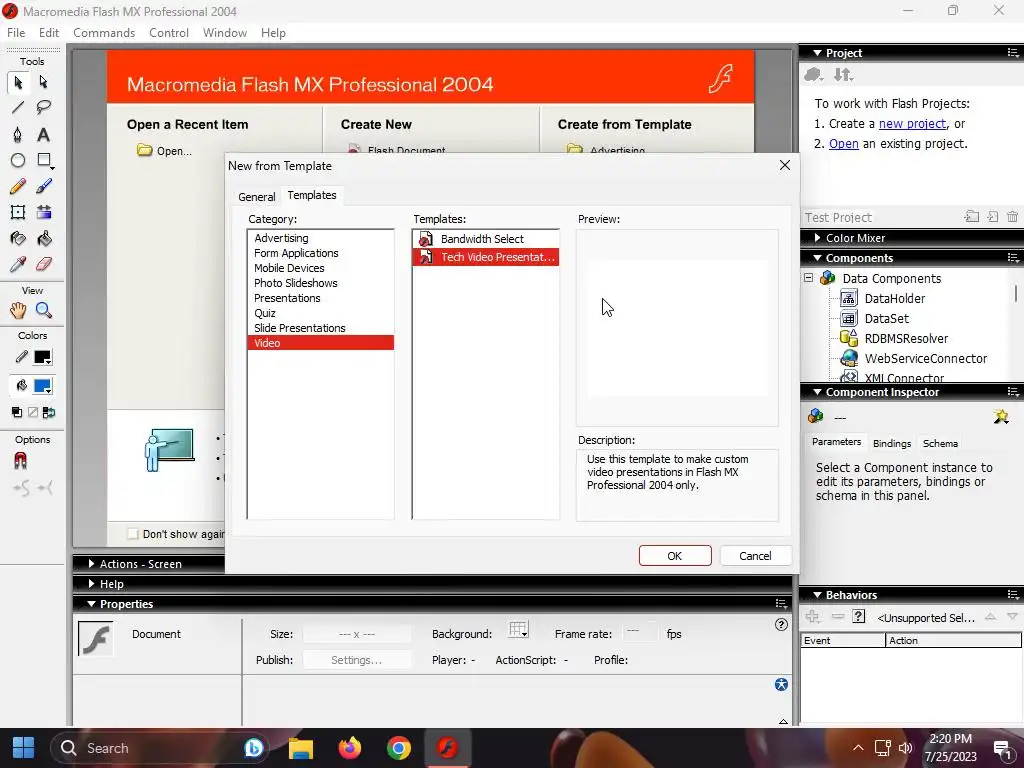Click the Open existing project link
The width and height of the screenshot is (1024, 768).
tap(844, 144)
